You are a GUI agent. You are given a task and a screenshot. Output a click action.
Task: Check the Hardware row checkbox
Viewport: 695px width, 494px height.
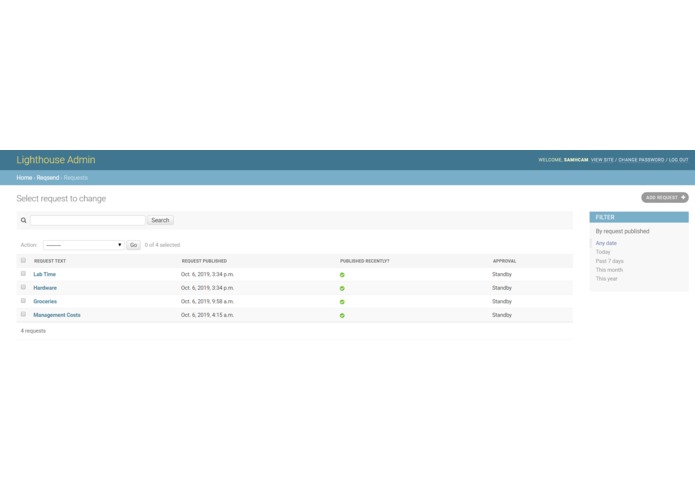[23, 287]
